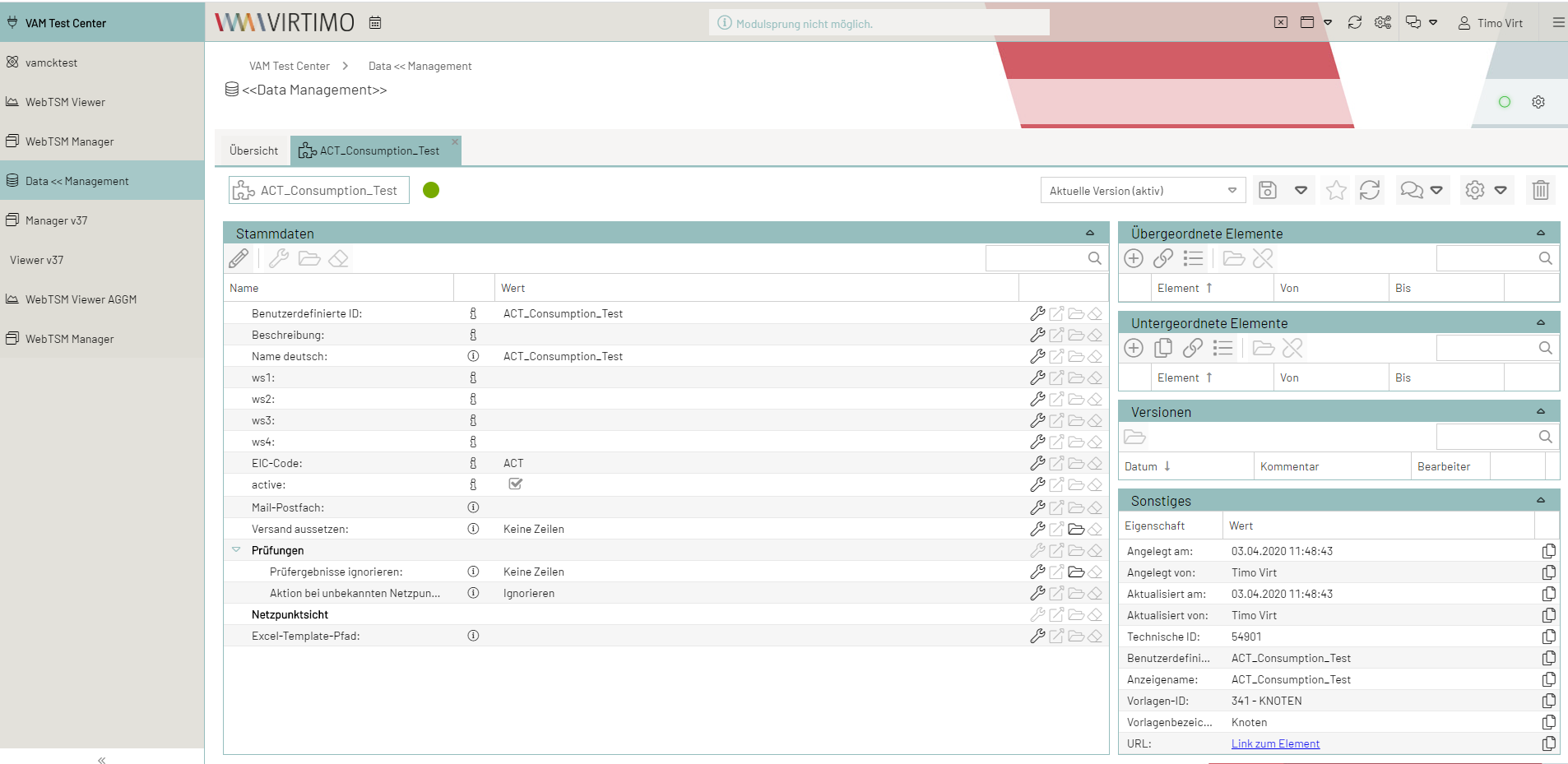Collapse the Stammdaten panel
The height and width of the screenshot is (764, 1568).
coord(1090,233)
